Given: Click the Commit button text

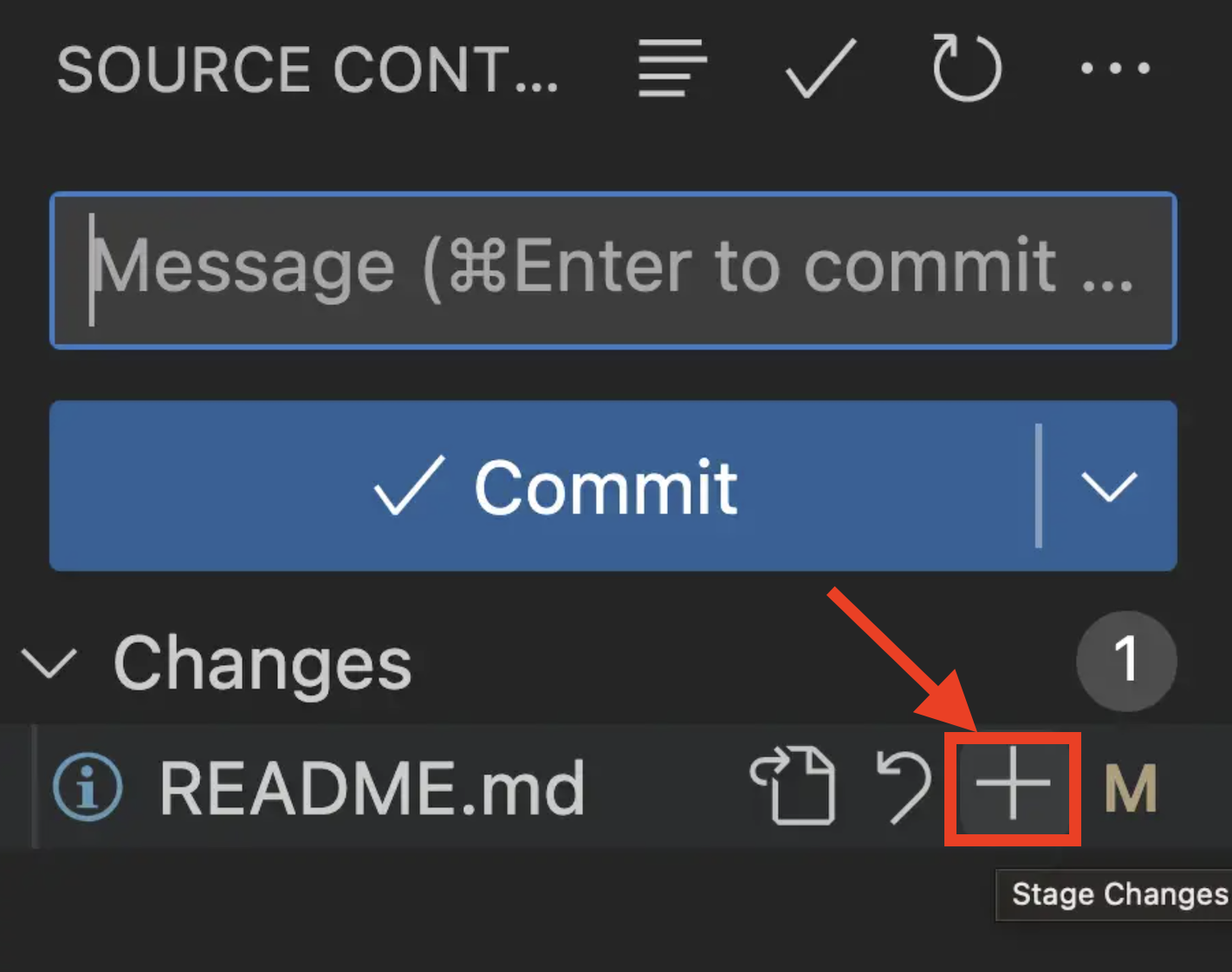Looking at the screenshot, I should point(606,488).
